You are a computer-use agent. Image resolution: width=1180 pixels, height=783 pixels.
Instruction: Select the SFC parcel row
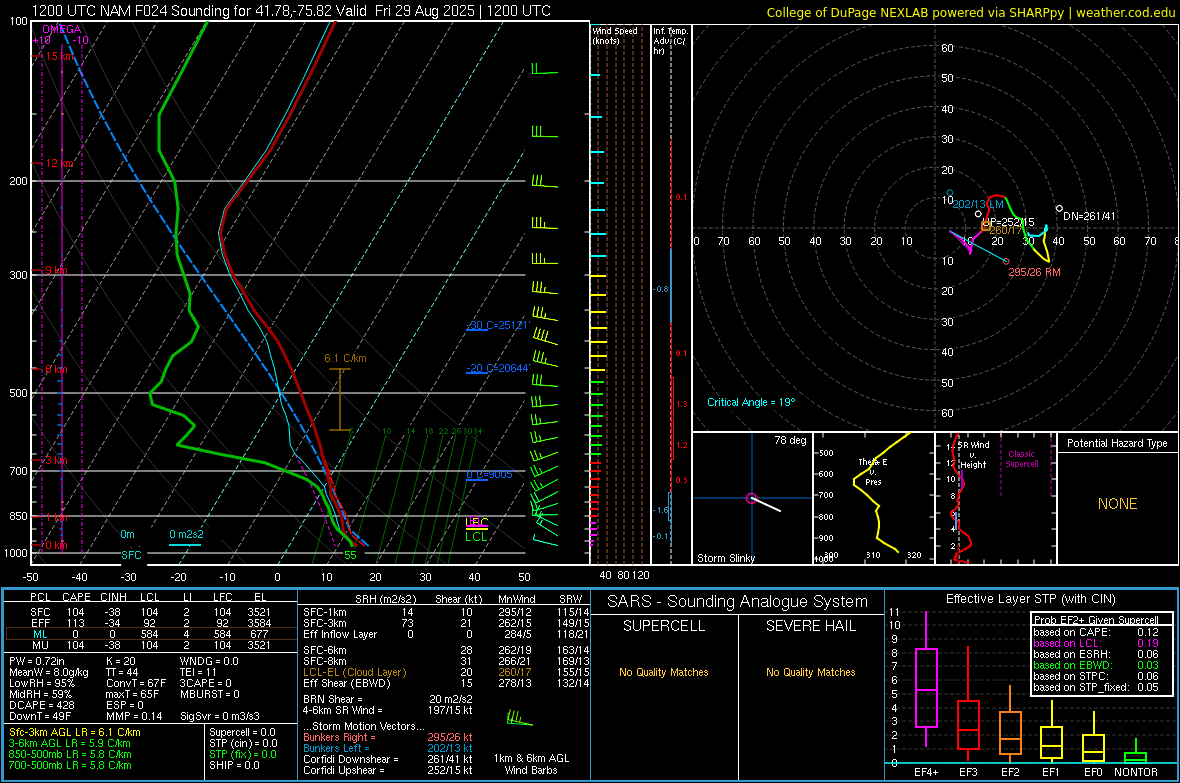click(x=150, y=612)
